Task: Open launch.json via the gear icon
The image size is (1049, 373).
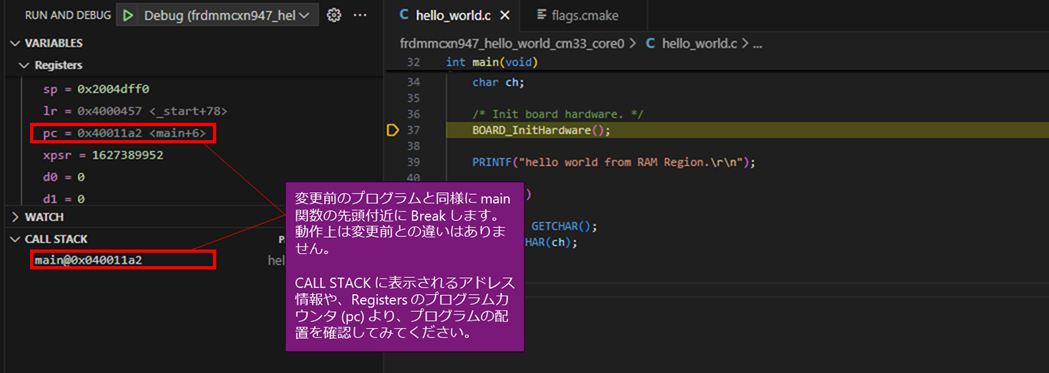Action: 334,15
